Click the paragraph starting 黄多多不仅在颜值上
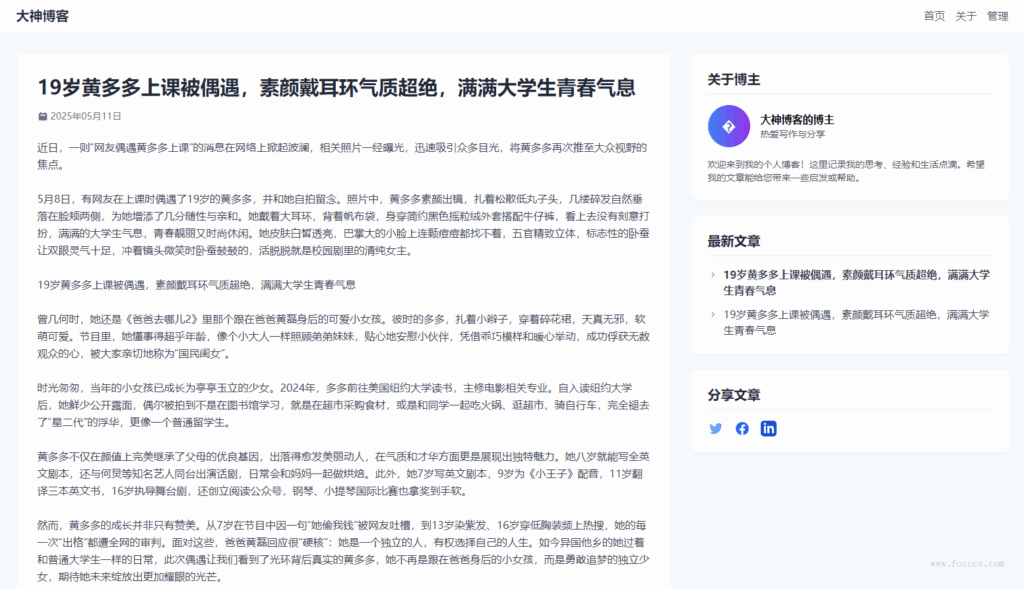 click(x=344, y=473)
